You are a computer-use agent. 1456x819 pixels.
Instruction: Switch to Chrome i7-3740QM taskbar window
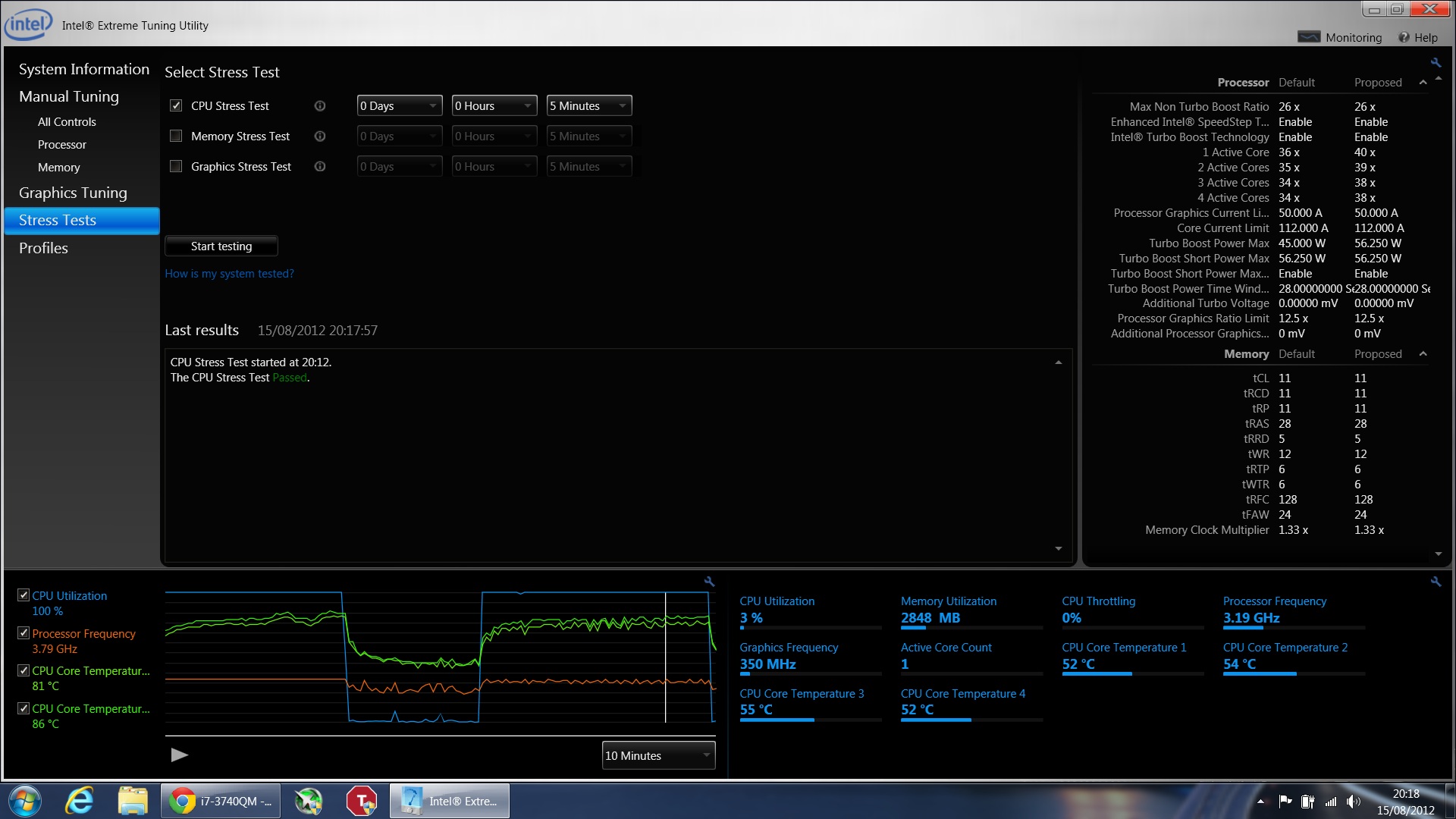(x=221, y=801)
